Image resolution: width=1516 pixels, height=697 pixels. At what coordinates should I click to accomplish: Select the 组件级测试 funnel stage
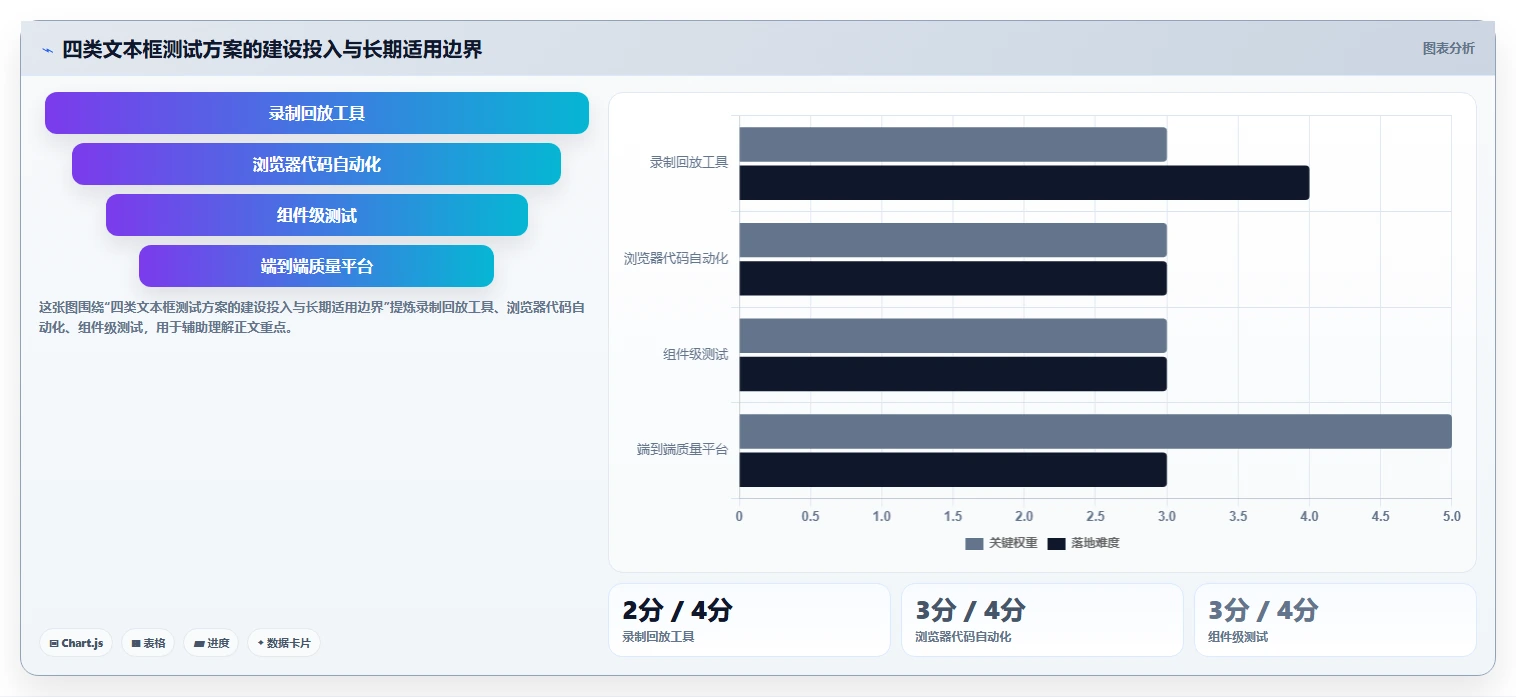[317, 215]
